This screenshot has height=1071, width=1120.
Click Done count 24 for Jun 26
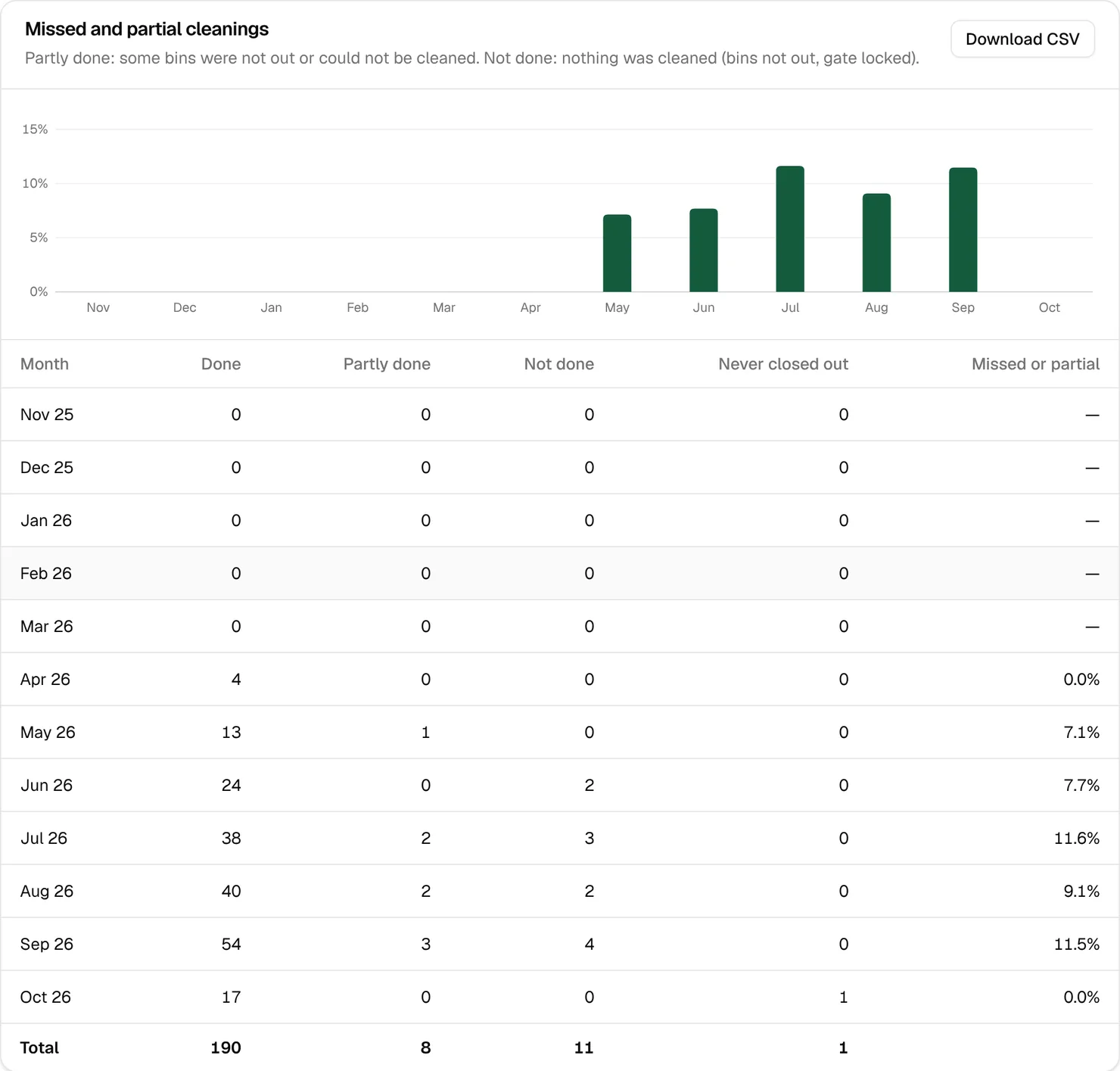[232, 786]
